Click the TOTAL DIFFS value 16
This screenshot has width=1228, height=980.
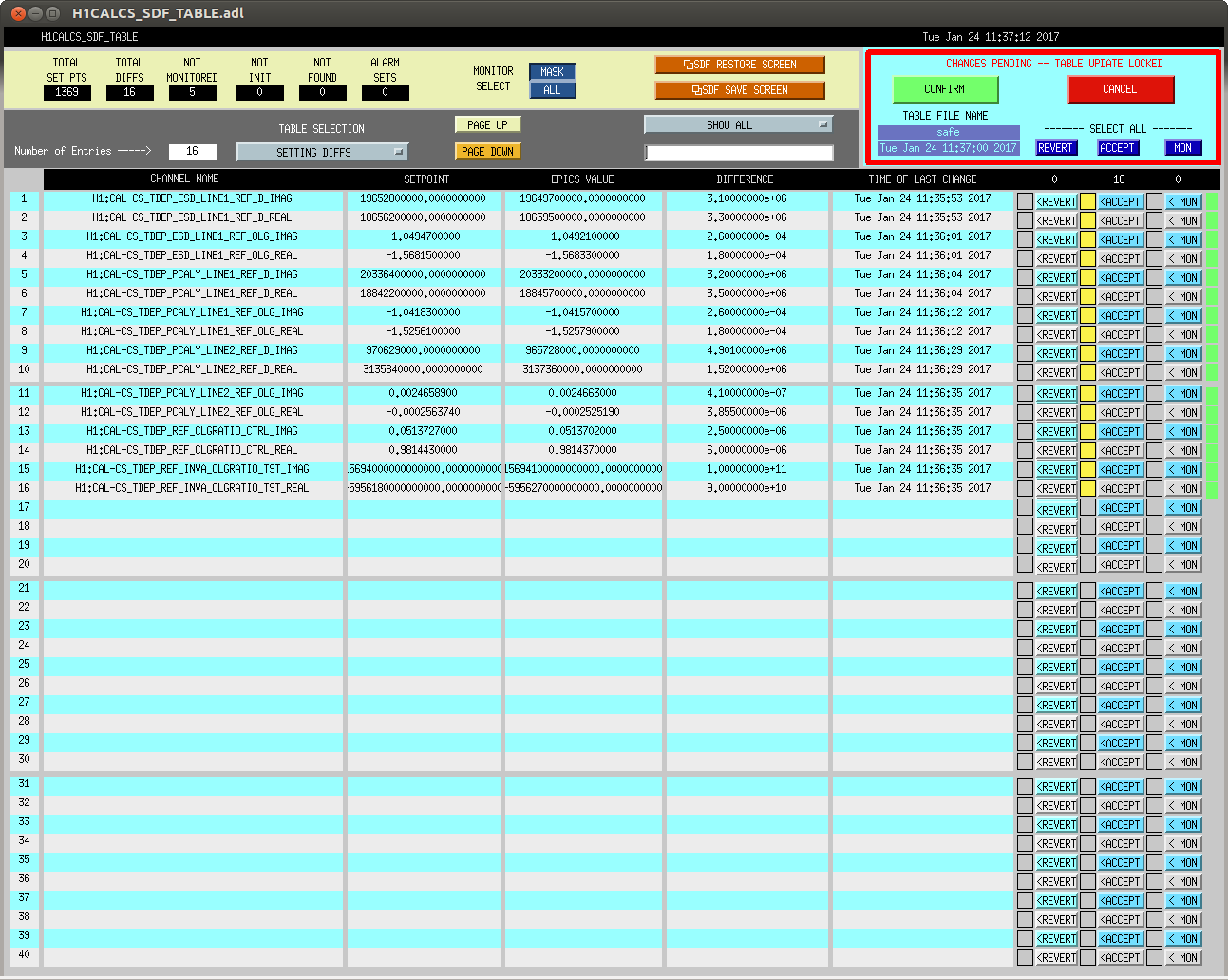(130, 93)
